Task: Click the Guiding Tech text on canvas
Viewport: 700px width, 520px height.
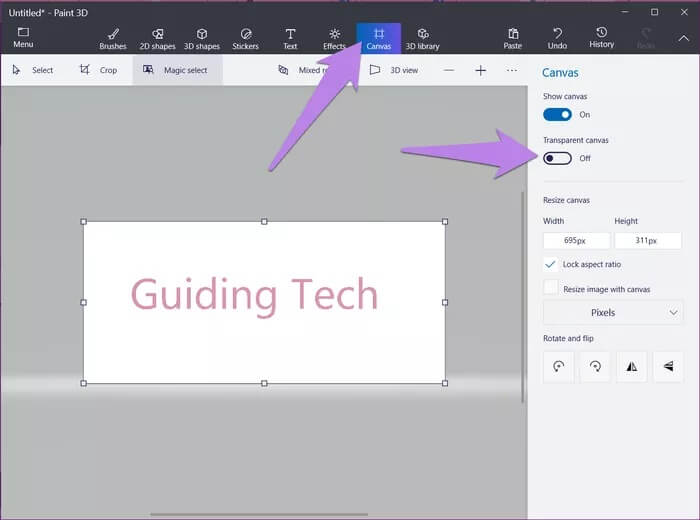Action: pyautogui.click(x=254, y=295)
